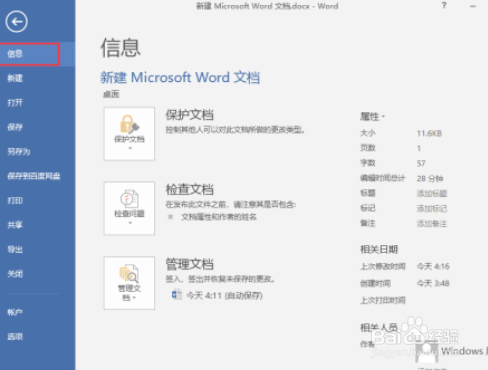Click the 新建 Microsoft Word 文档 title
Image resolution: width=488 pixels, height=370 pixels.
180,77
